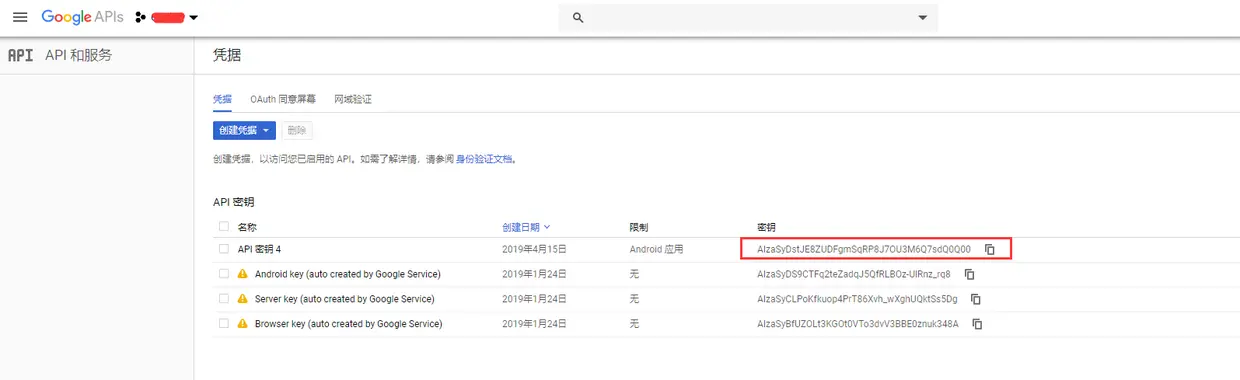The width and height of the screenshot is (1240, 380).
Task: Open Browser key (auto created by Google Service)
Action: coord(348,324)
